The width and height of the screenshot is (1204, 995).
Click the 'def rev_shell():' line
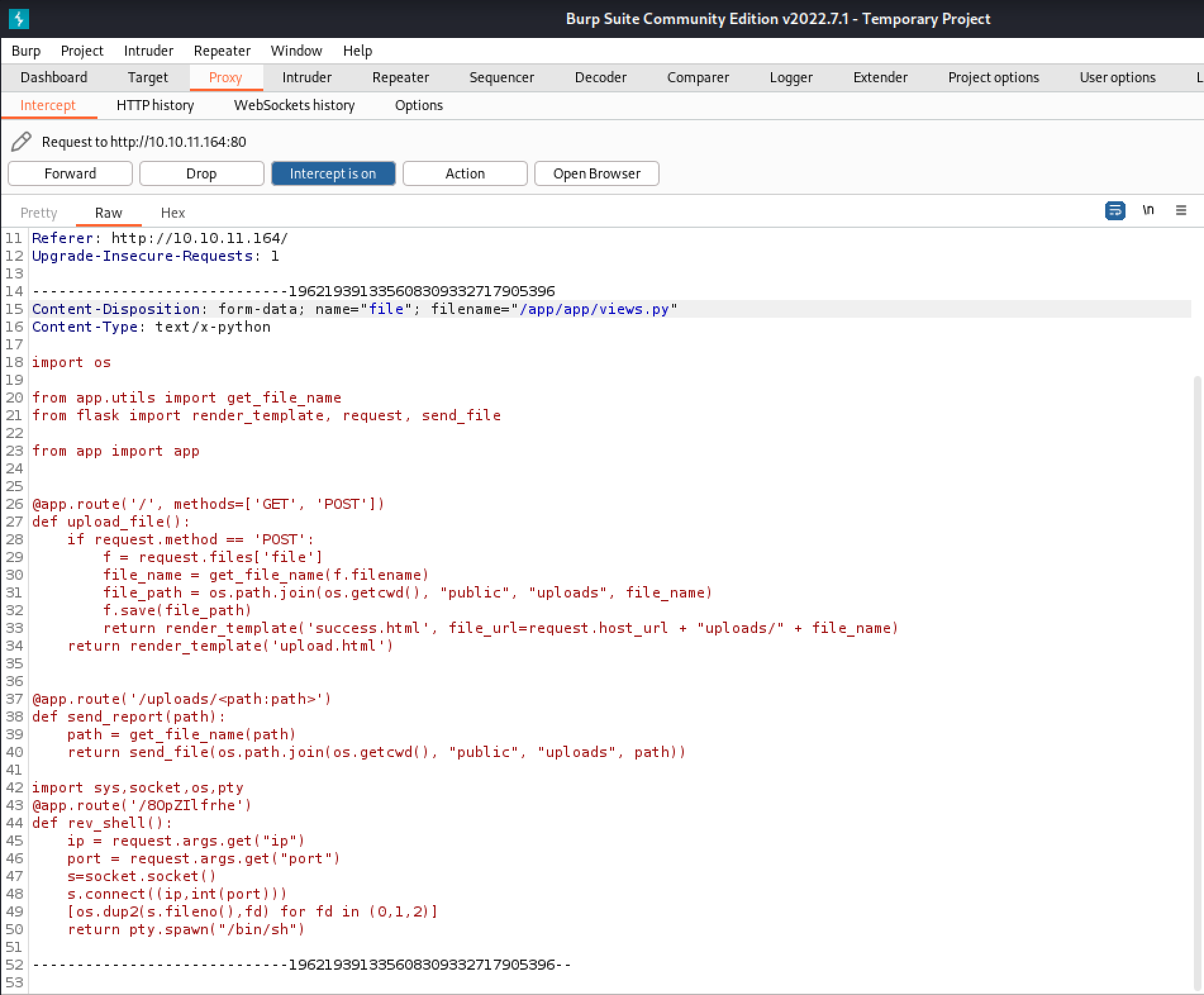[102, 823]
